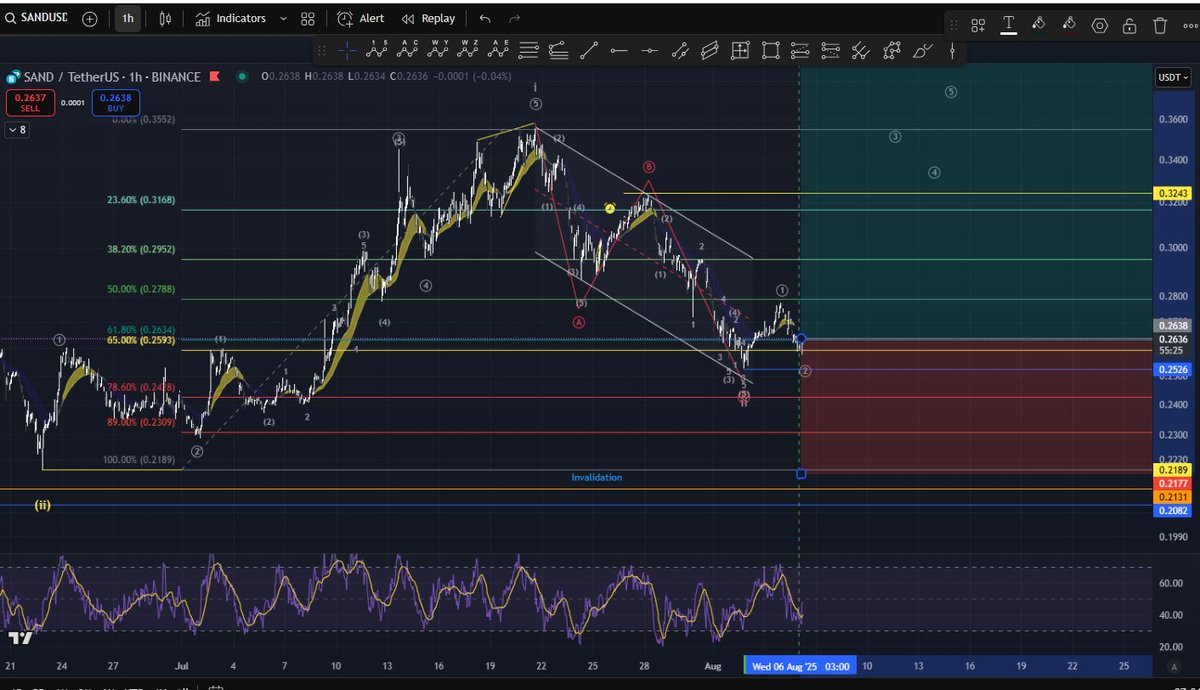1200x690 pixels.
Task: Open the indicator templates grid
Action: (308, 18)
